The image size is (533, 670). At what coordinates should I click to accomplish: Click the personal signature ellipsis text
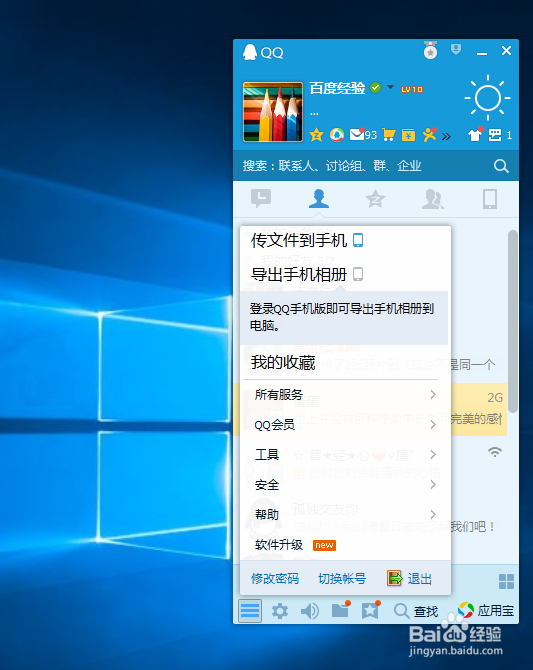pos(314,114)
